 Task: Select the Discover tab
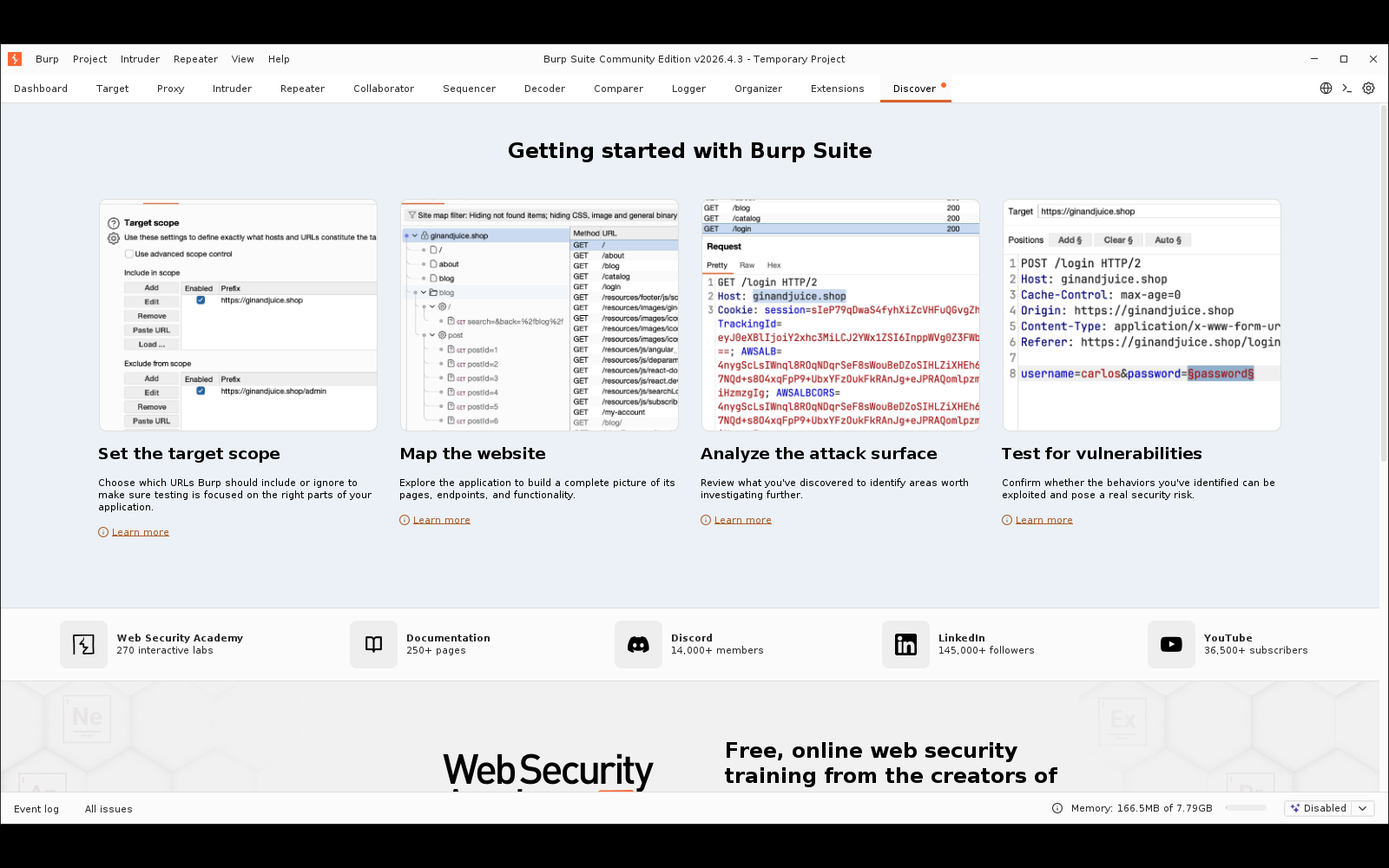[x=915, y=89]
